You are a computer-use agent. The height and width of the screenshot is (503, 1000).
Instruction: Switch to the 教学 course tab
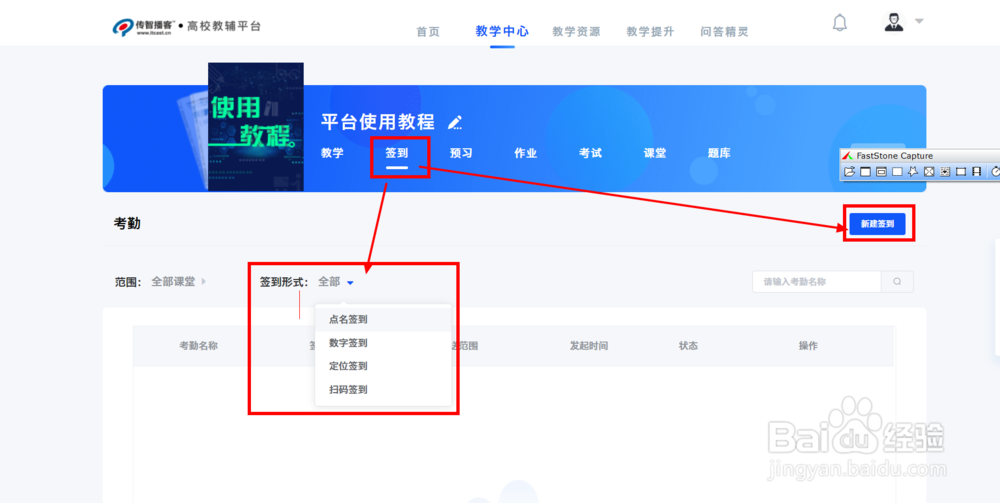[x=332, y=153]
